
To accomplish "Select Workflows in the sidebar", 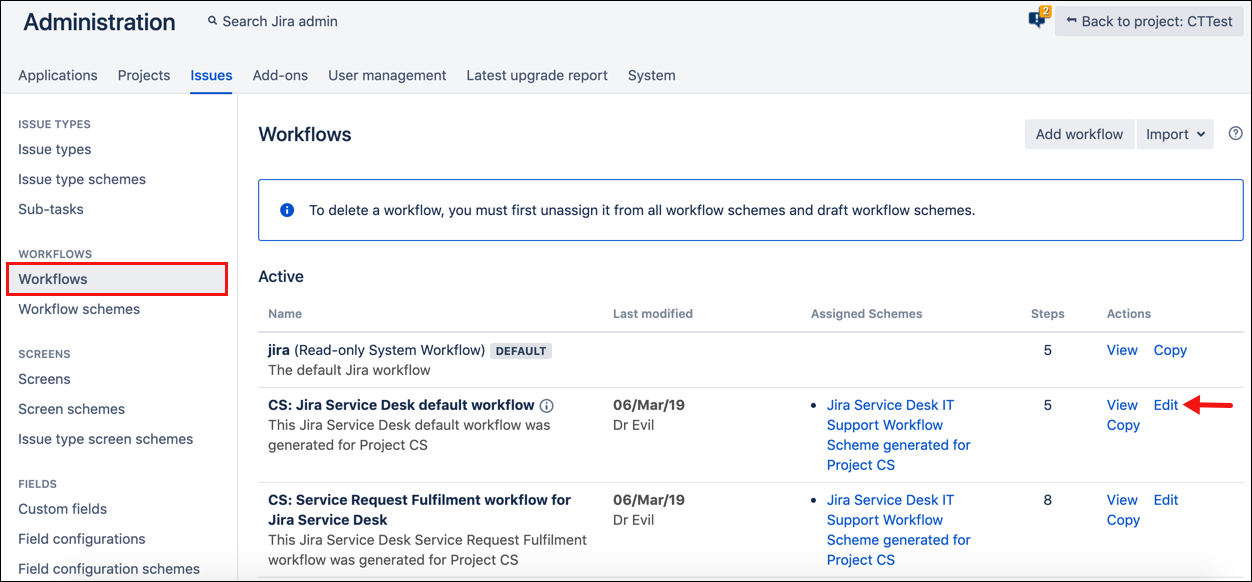I will (x=117, y=279).
